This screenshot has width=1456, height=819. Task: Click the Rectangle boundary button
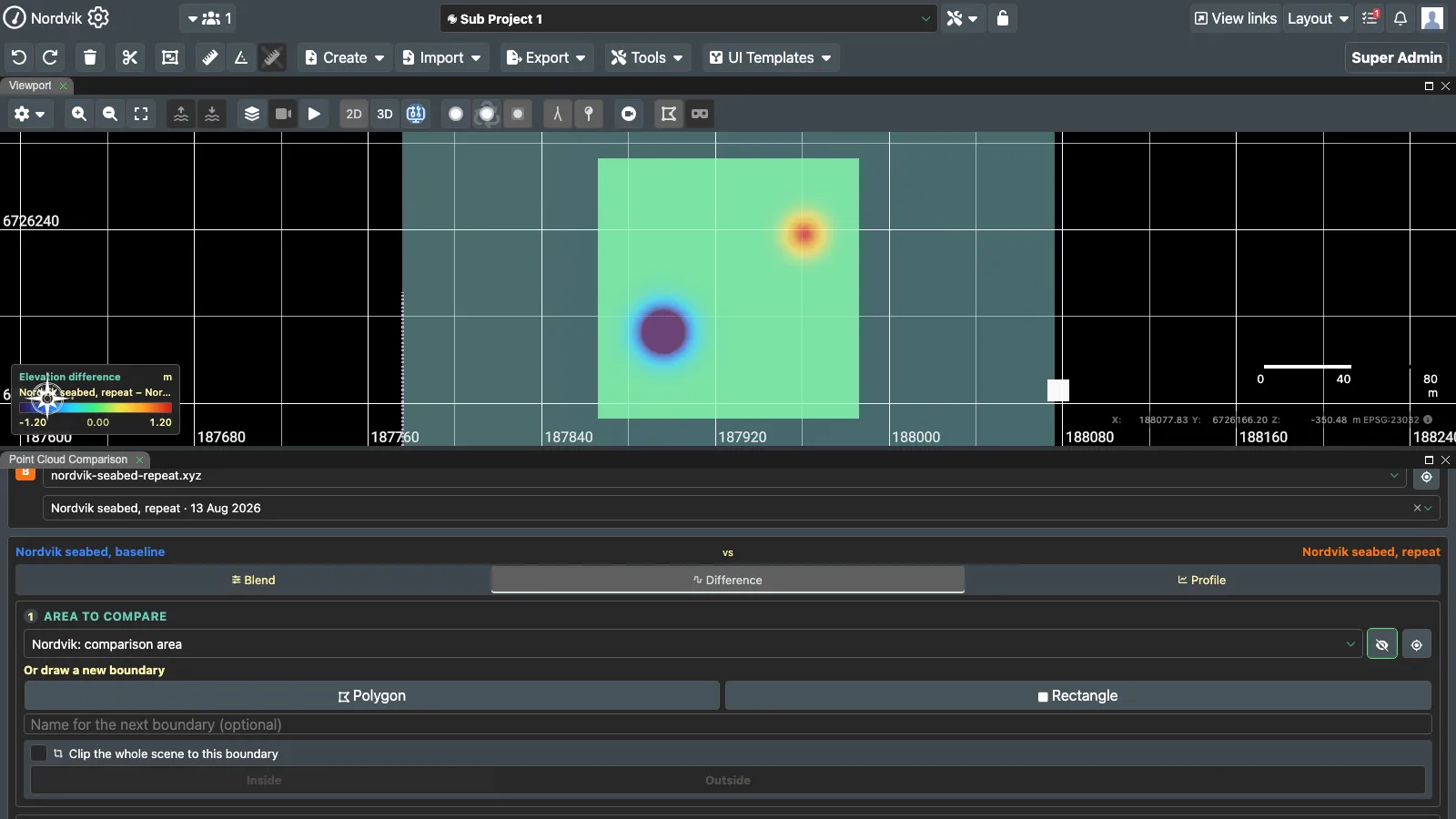1078,696
